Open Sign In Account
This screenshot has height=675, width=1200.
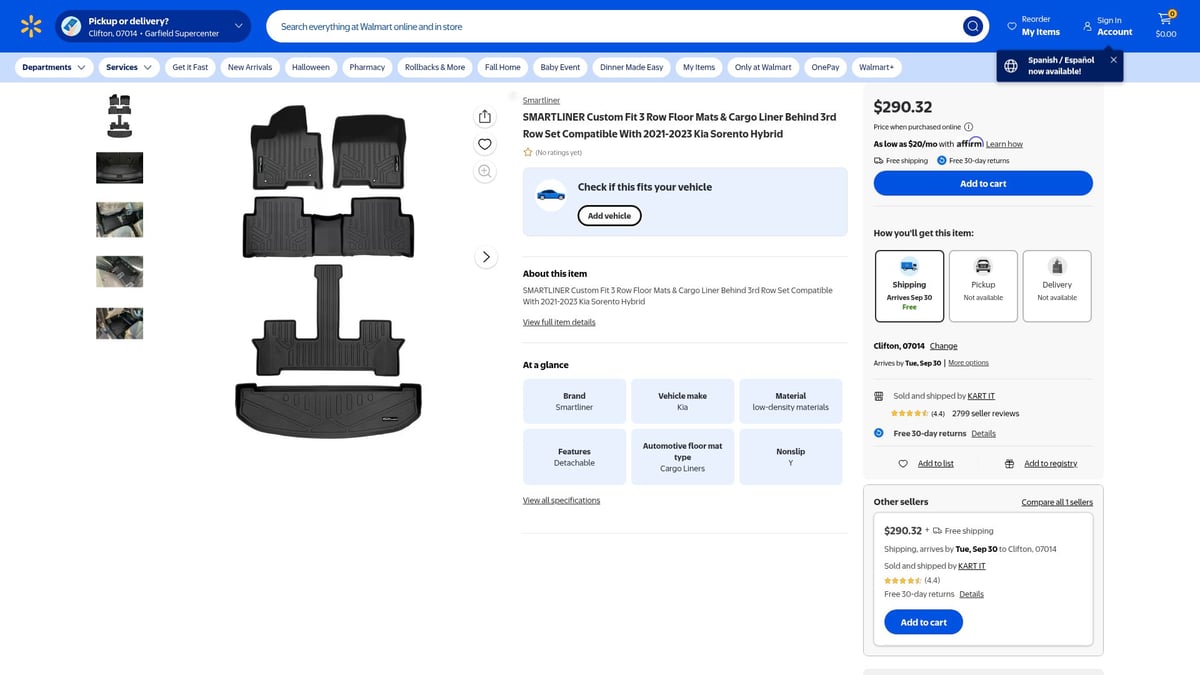[1108, 26]
